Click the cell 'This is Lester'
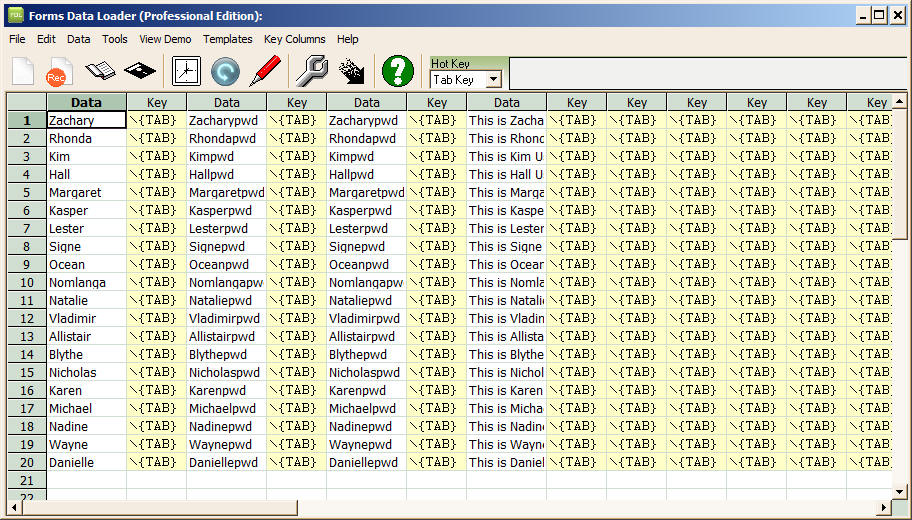 pos(506,229)
